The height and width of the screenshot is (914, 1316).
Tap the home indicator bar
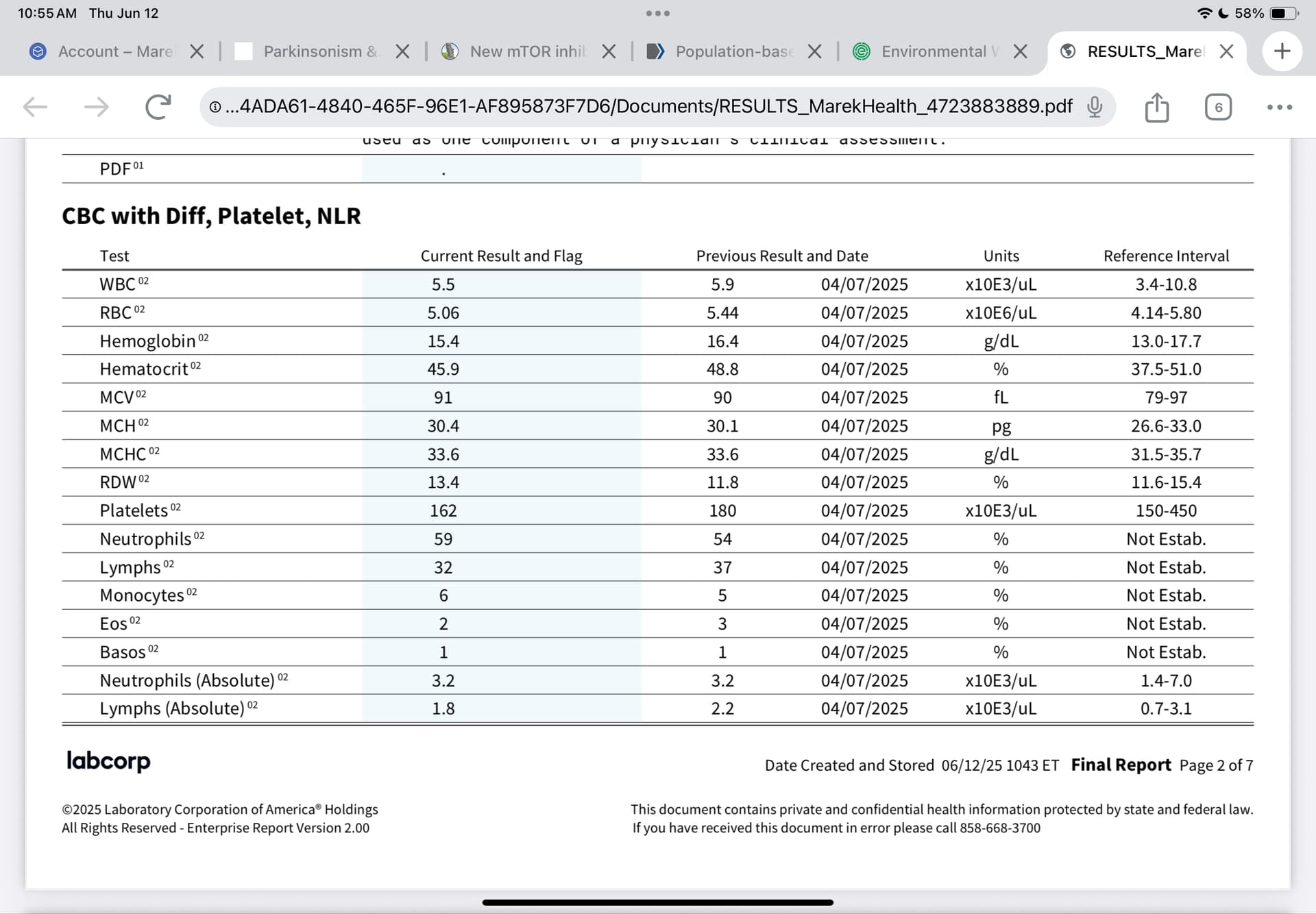658,902
